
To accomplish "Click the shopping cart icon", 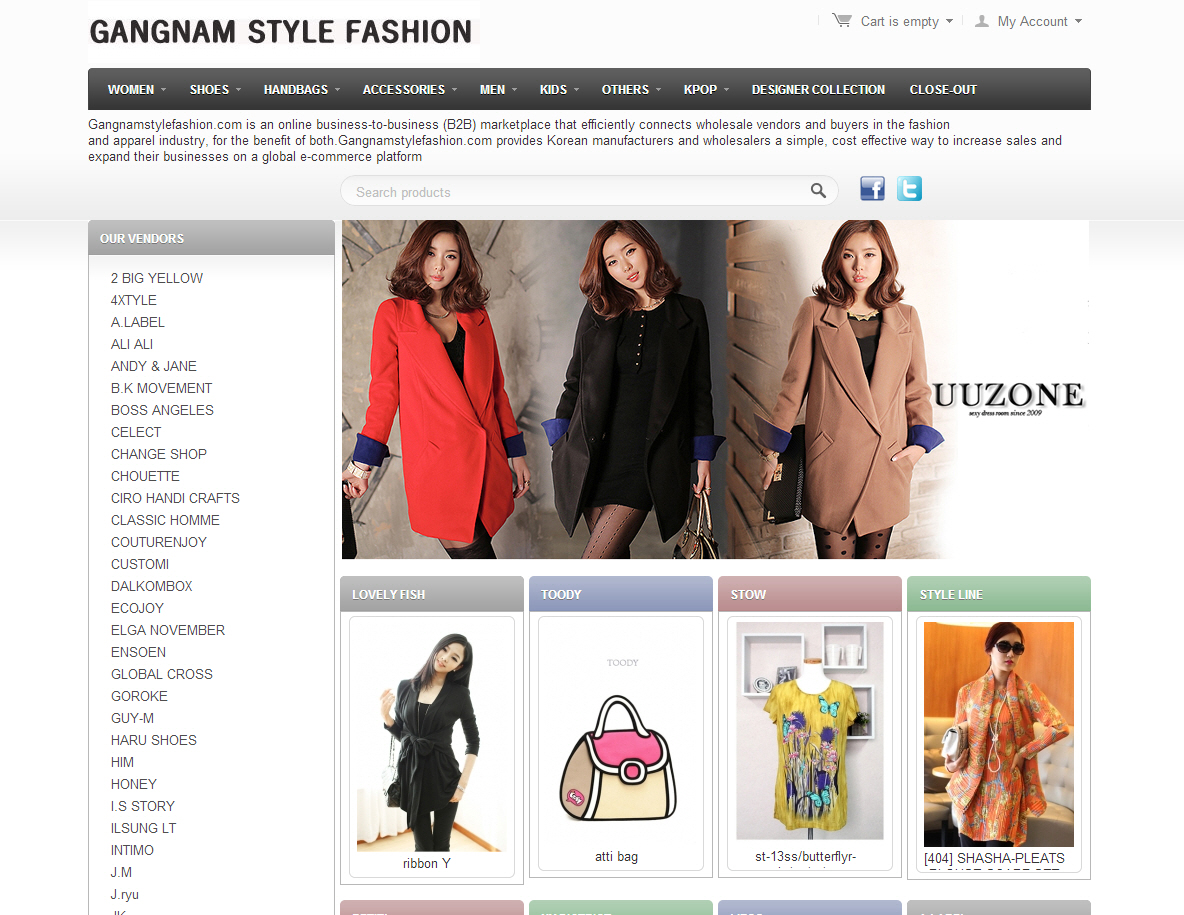I will pyautogui.click(x=841, y=20).
